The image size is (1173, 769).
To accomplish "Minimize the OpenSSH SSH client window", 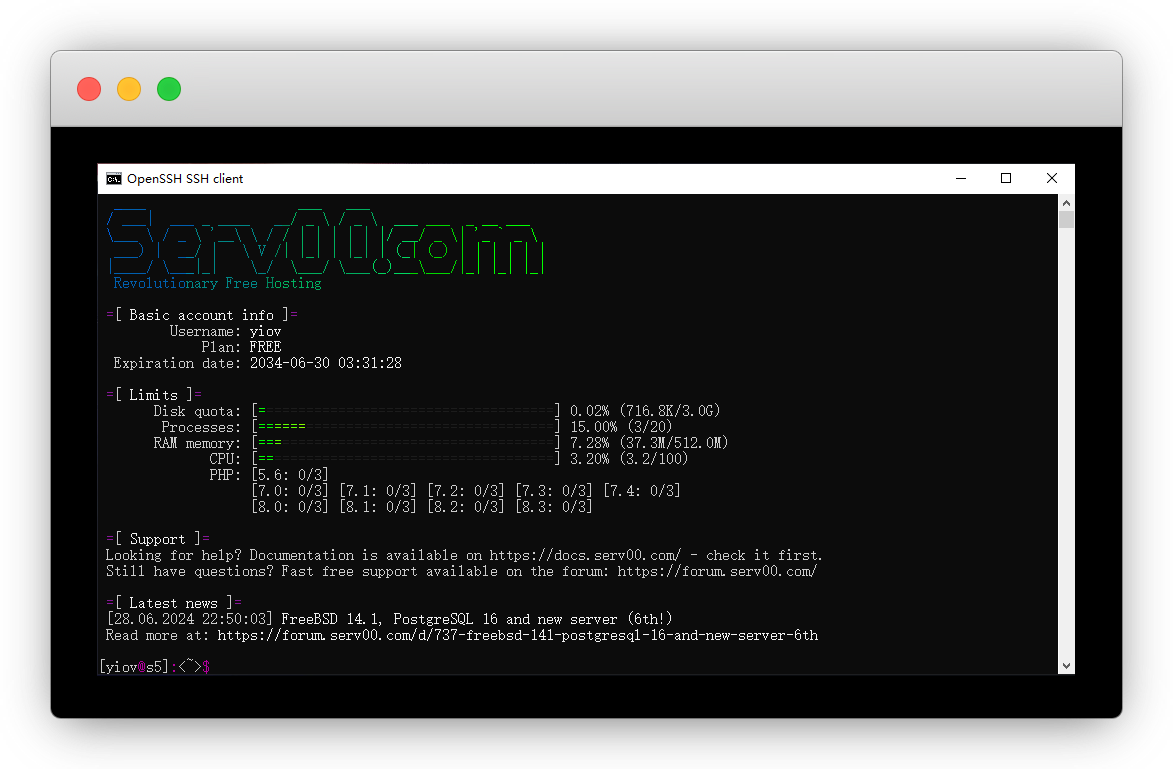I will point(960,179).
